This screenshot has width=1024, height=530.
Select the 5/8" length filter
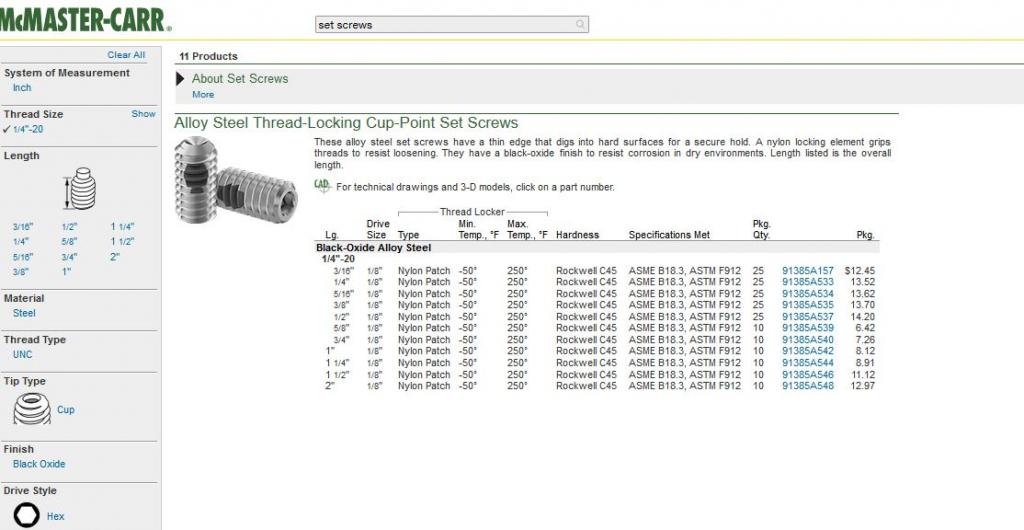tap(69, 242)
